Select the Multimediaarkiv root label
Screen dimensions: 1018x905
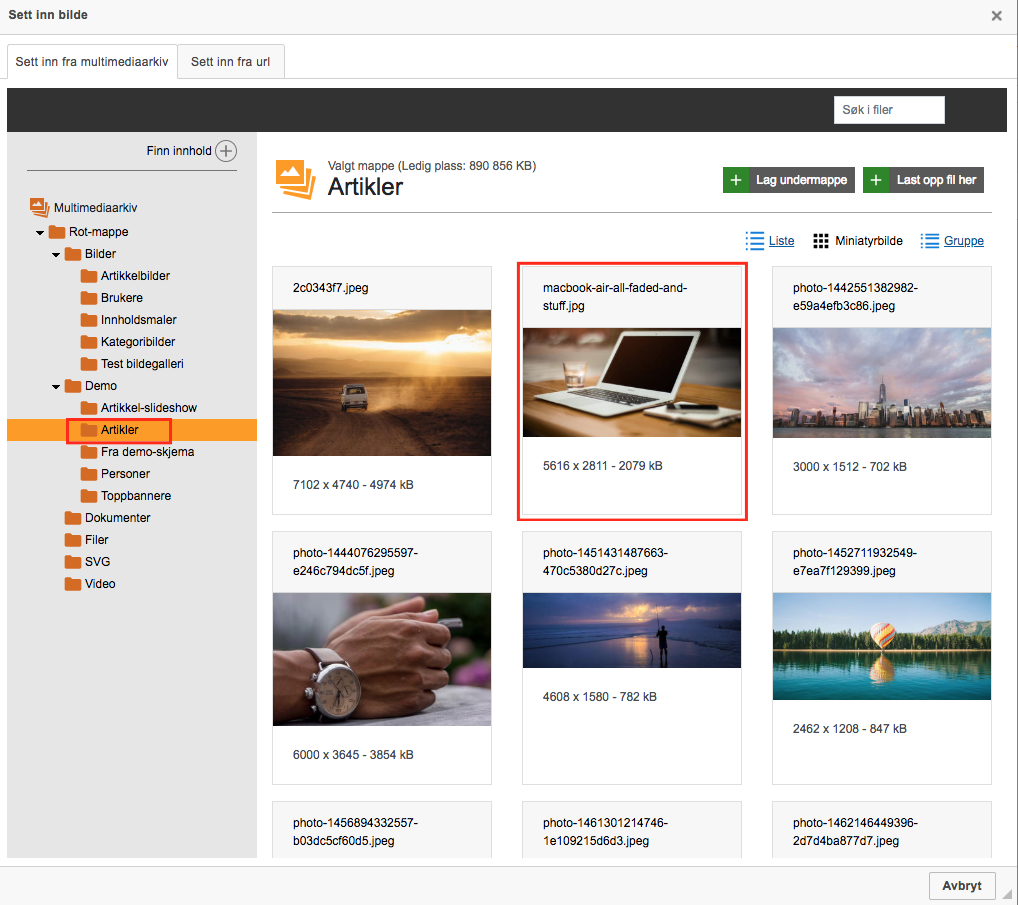point(95,208)
